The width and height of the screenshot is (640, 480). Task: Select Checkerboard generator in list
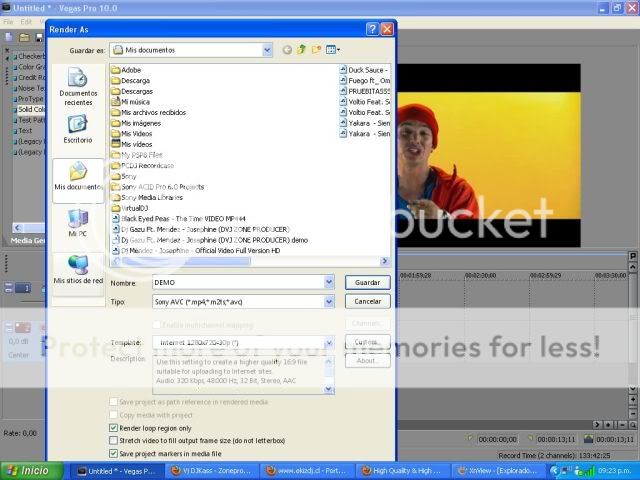coord(31,56)
